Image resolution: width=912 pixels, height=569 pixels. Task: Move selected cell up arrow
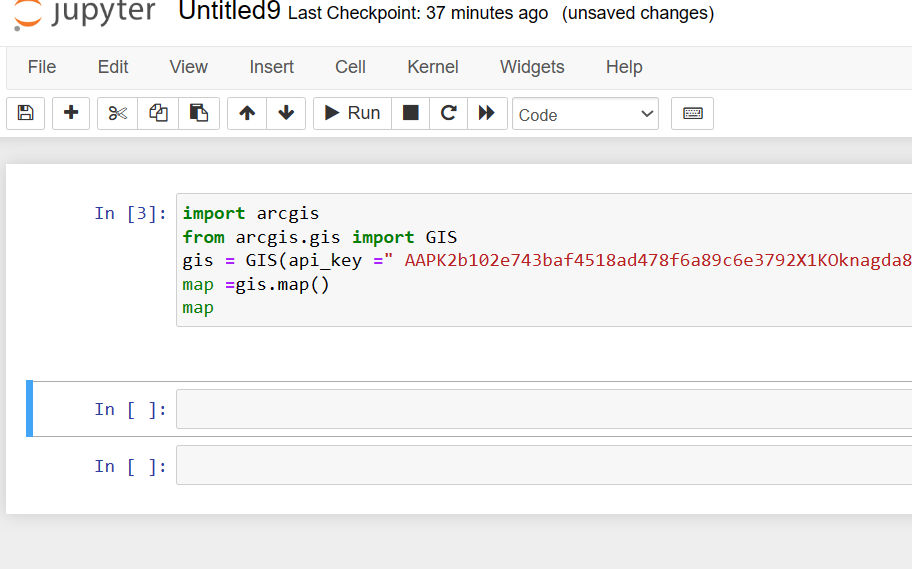coord(247,114)
